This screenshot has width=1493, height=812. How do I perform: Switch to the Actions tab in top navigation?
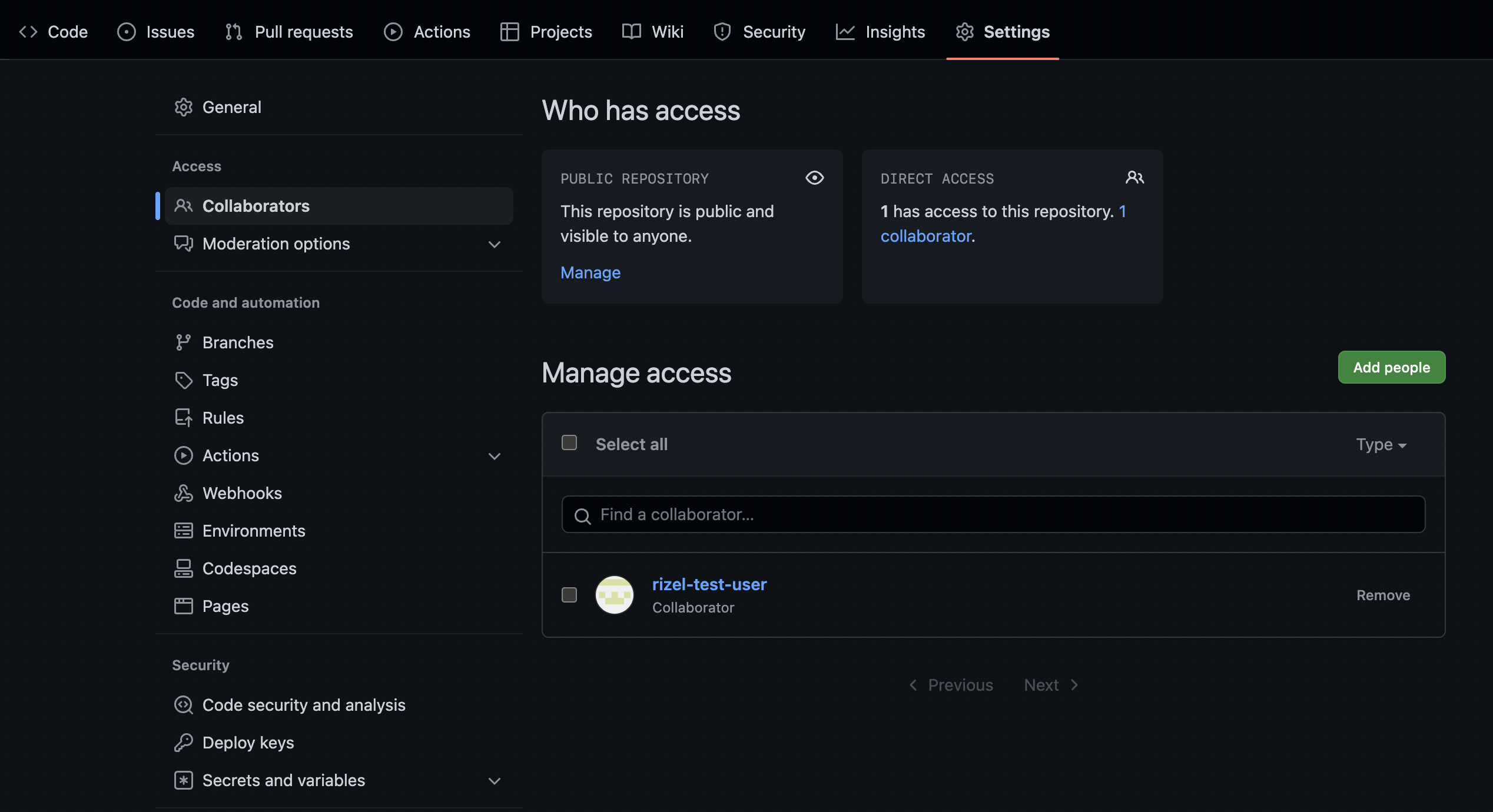point(427,32)
